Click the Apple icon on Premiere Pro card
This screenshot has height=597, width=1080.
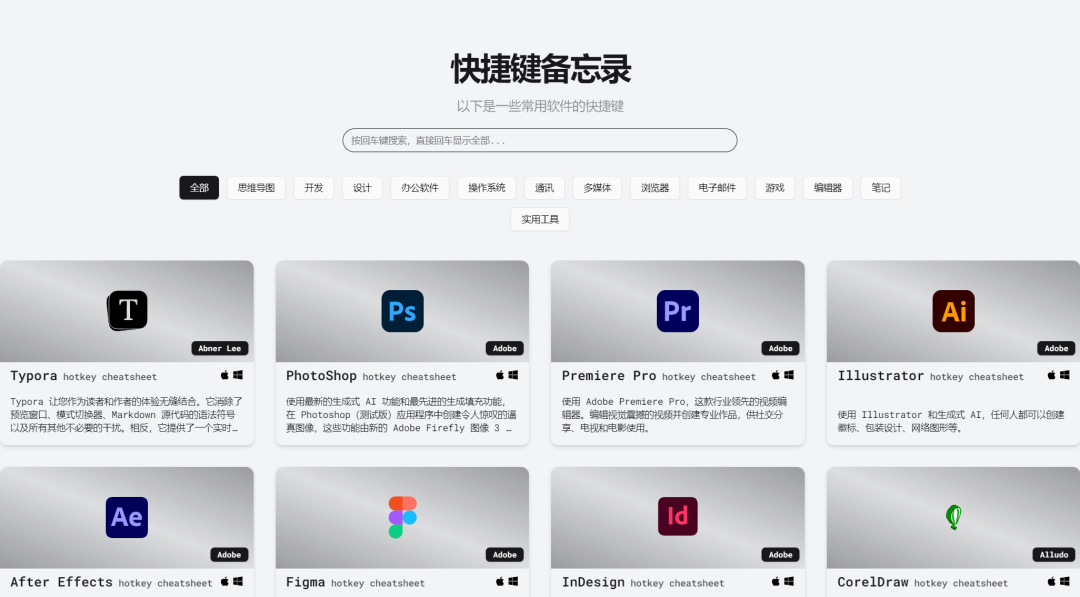coord(776,375)
